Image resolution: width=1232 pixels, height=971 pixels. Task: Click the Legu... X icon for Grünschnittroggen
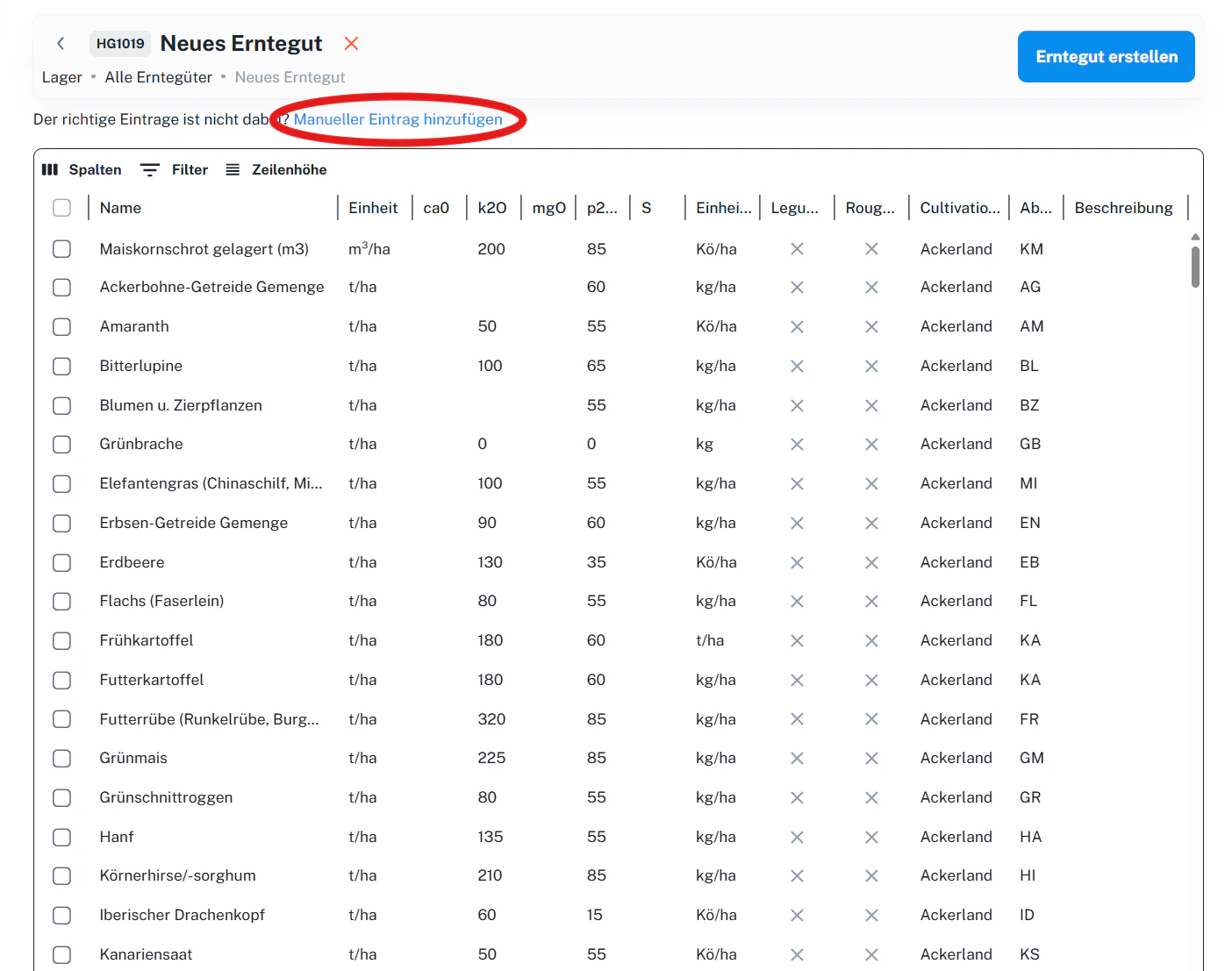(797, 797)
